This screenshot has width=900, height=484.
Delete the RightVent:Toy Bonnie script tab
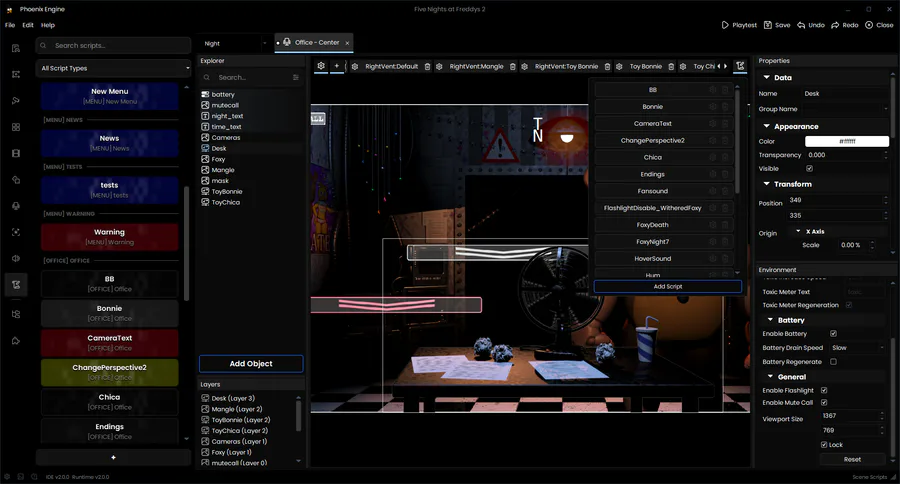pyautogui.click(x=607, y=67)
